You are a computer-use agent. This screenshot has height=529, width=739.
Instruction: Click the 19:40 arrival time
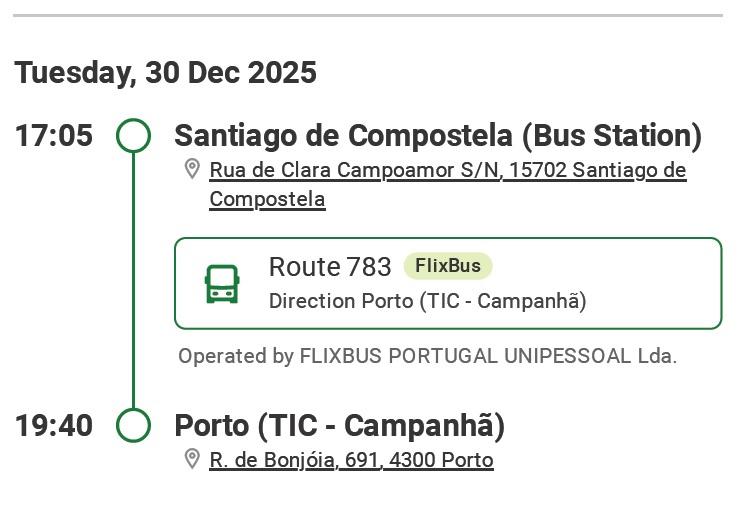pyautogui.click(x=54, y=426)
